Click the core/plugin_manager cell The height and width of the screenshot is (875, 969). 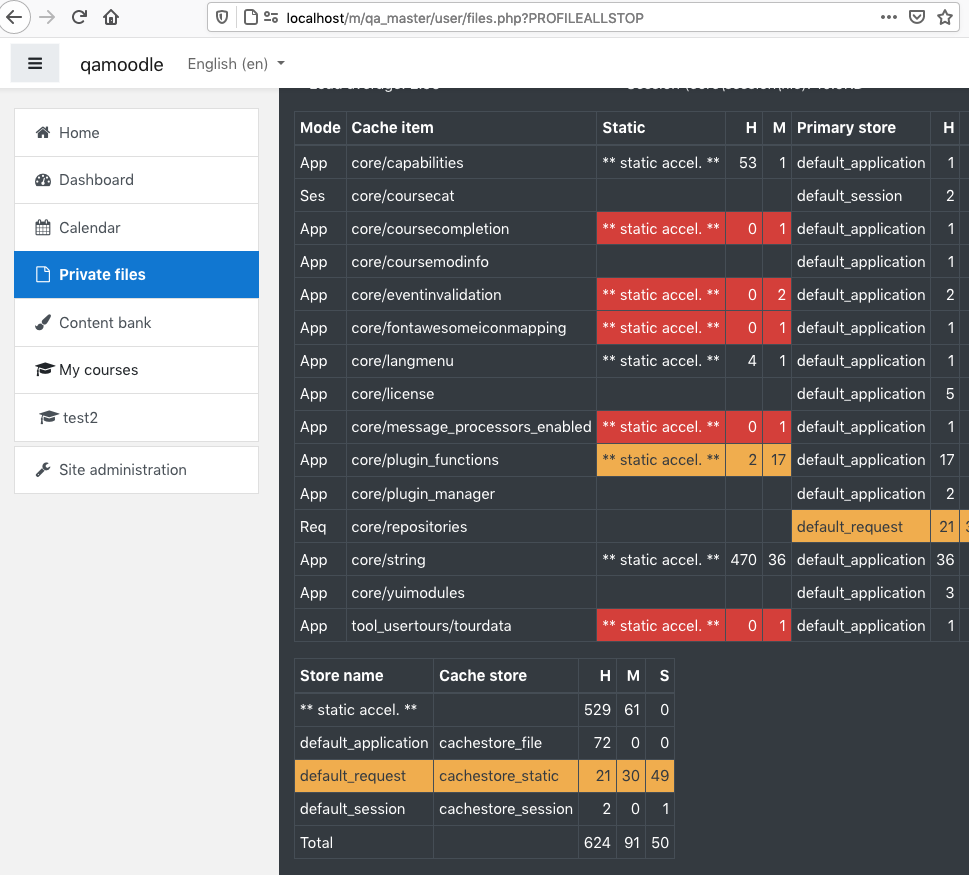tap(471, 494)
